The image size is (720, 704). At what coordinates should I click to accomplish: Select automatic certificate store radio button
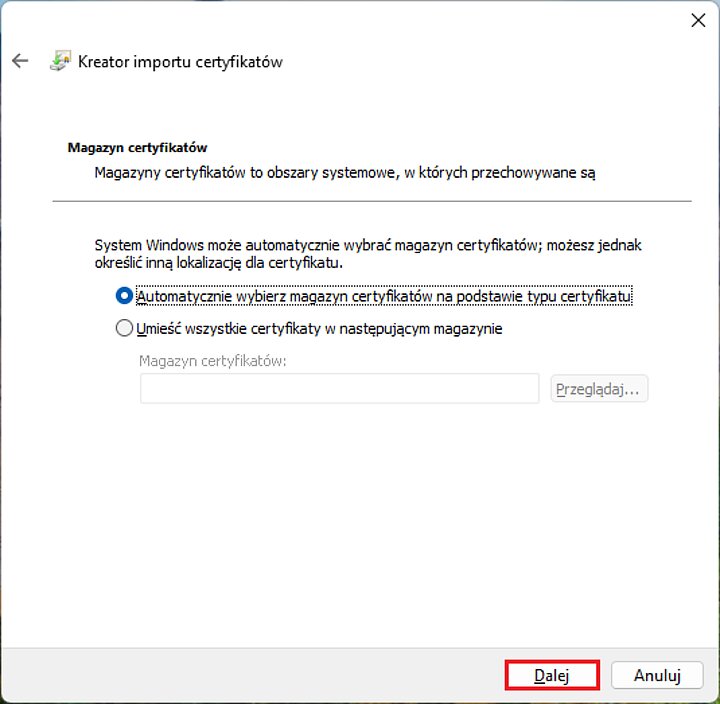click(x=124, y=296)
